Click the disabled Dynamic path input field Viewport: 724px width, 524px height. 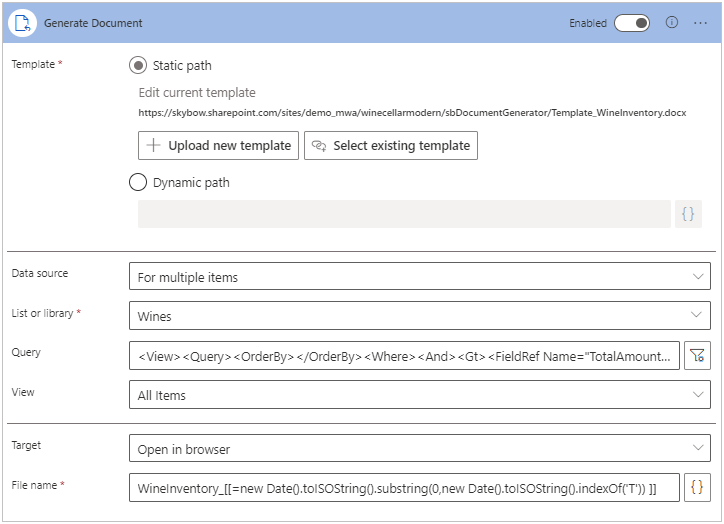[404, 214]
